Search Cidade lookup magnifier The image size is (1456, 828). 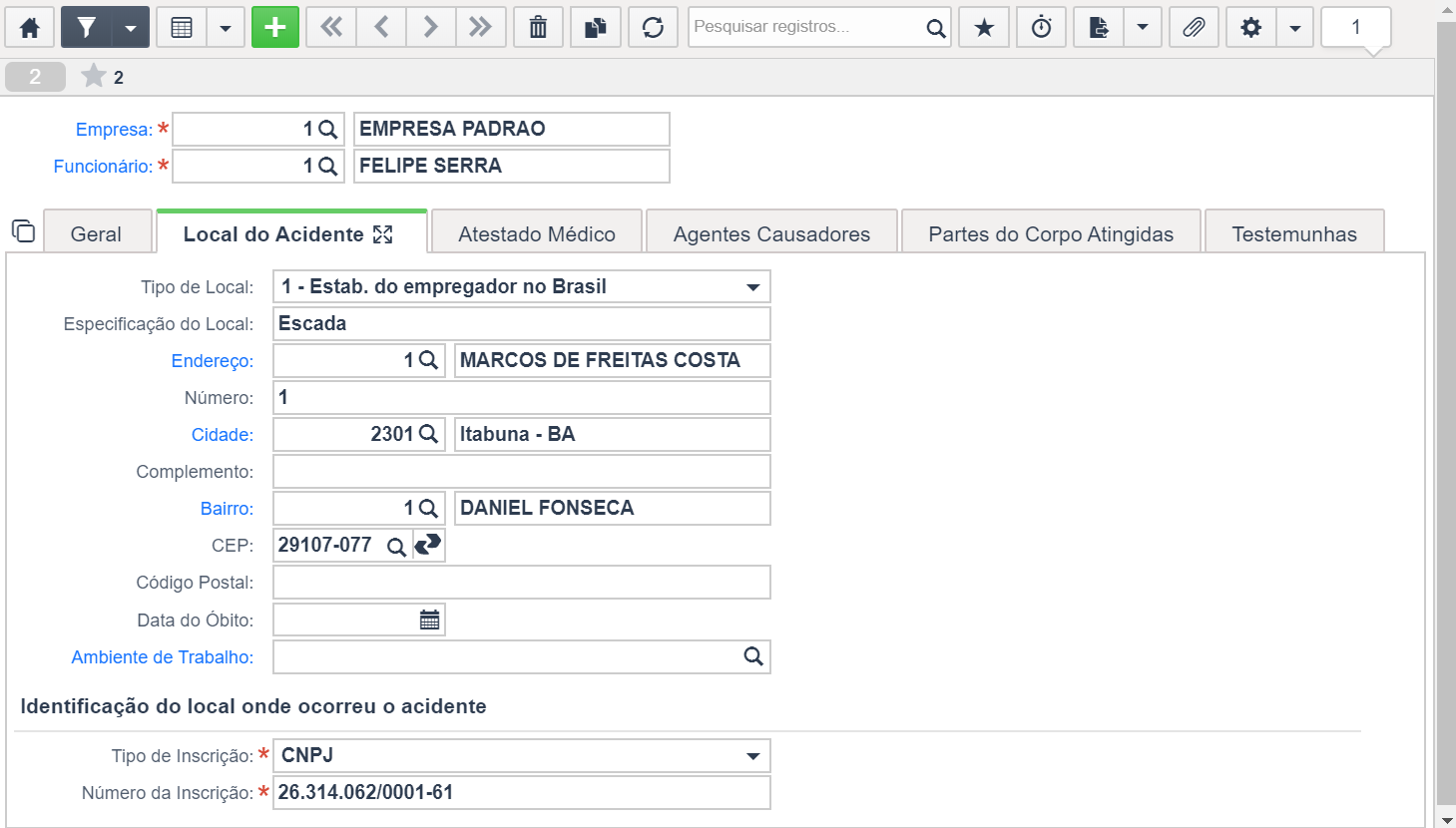[x=428, y=435]
